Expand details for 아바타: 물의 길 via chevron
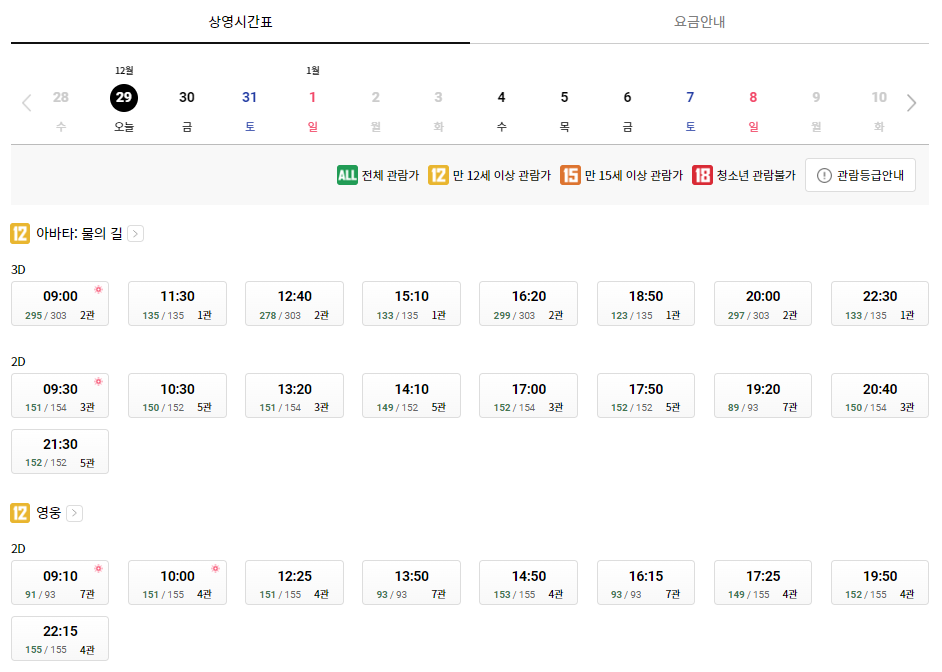 click(x=134, y=233)
